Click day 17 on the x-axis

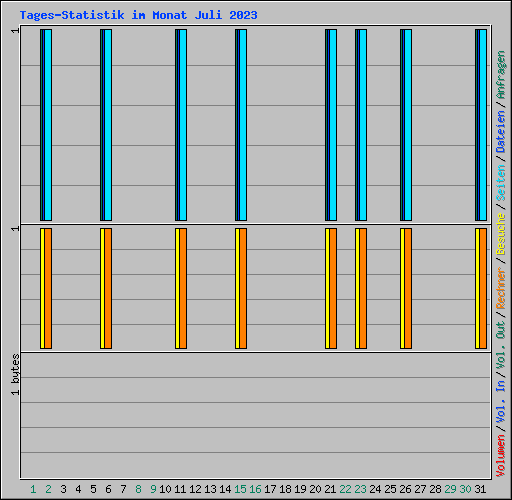[x=270, y=489]
